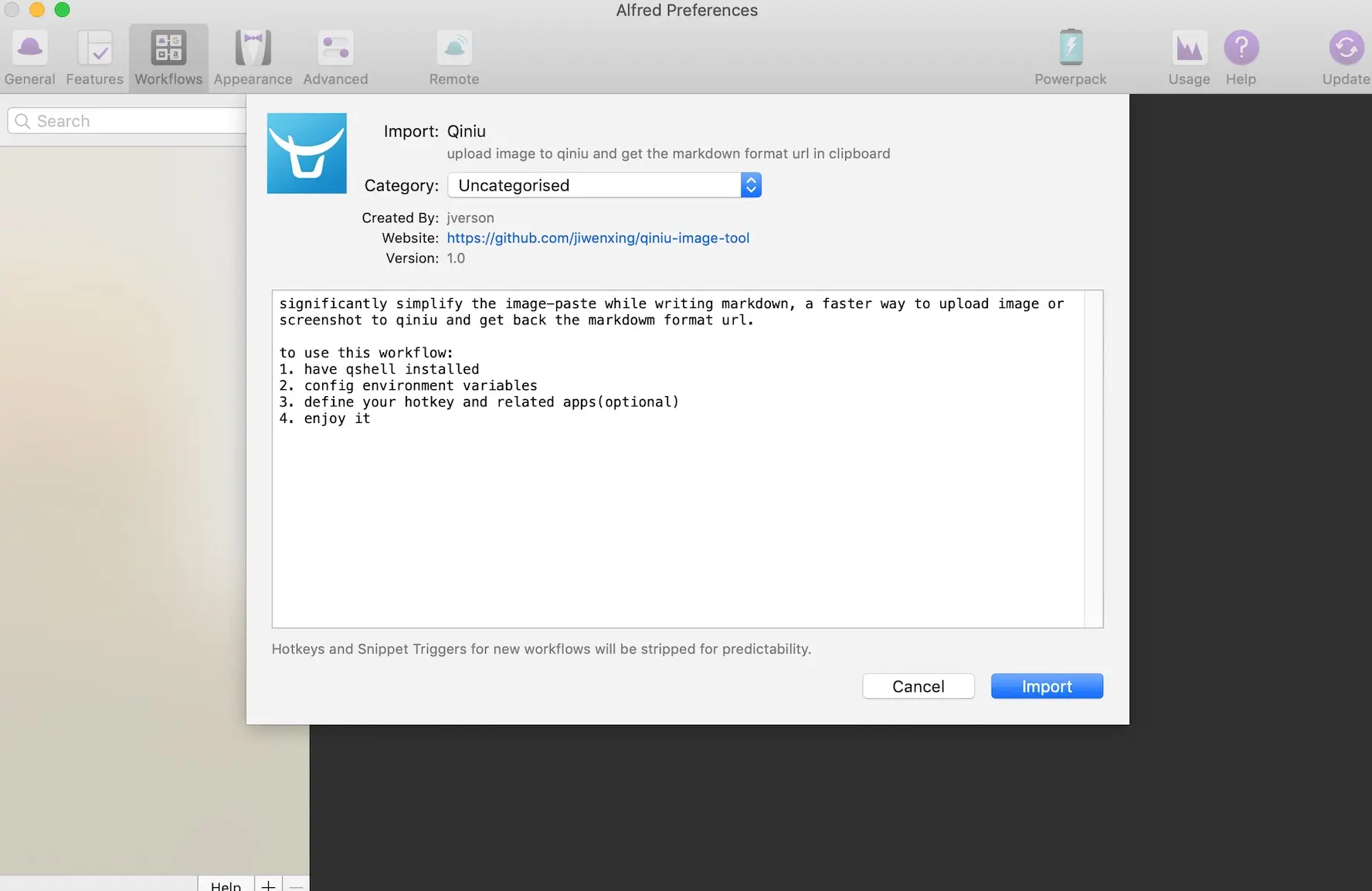Screen dimensions: 1372x891
Task: Open the Help question mark icon
Action: (x=1241, y=48)
